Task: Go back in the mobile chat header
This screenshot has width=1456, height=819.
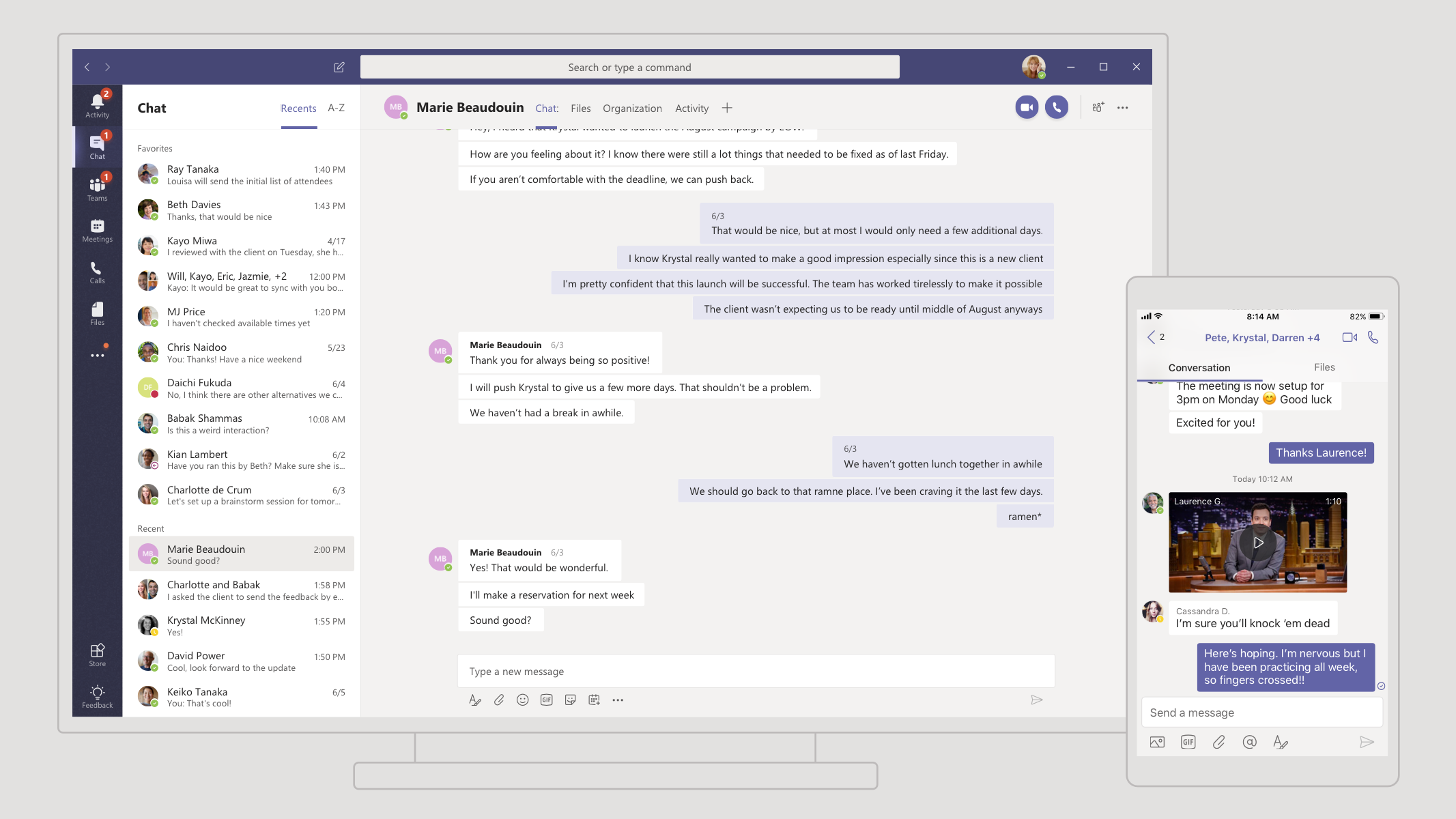Action: pyautogui.click(x=1152, y=337)
